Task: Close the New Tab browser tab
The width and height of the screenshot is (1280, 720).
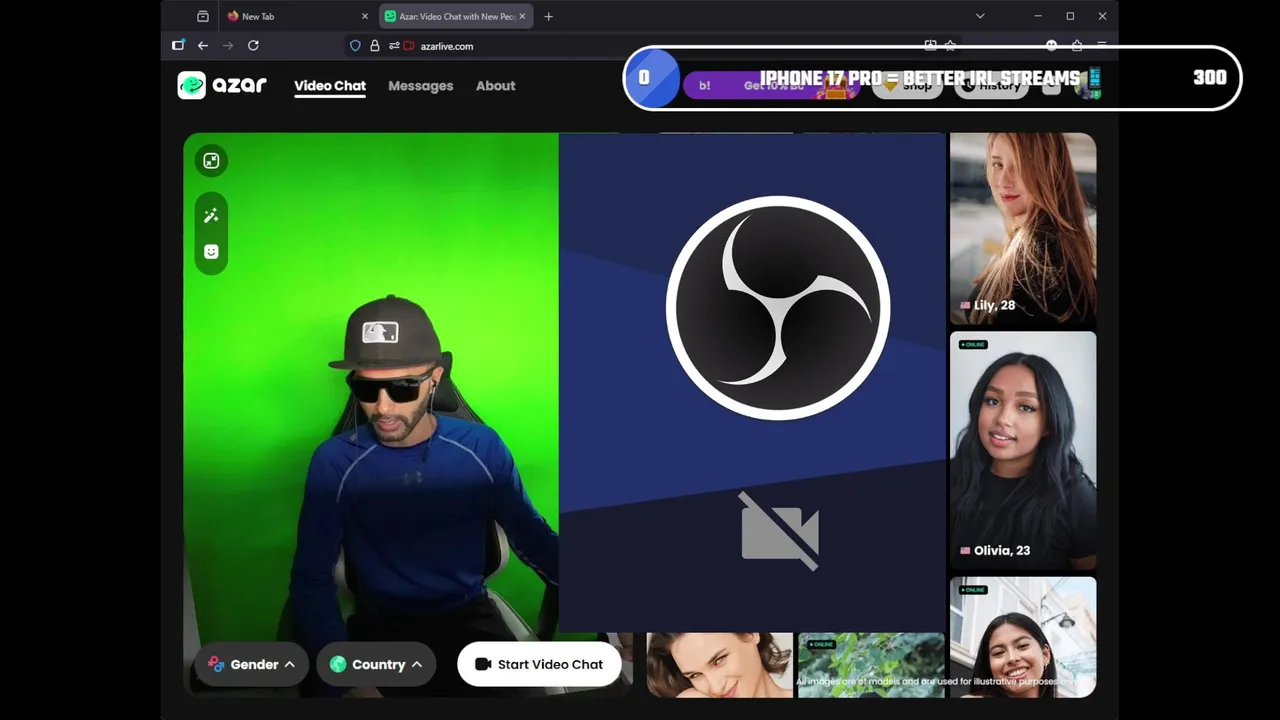Action: (x=365, y=16)
